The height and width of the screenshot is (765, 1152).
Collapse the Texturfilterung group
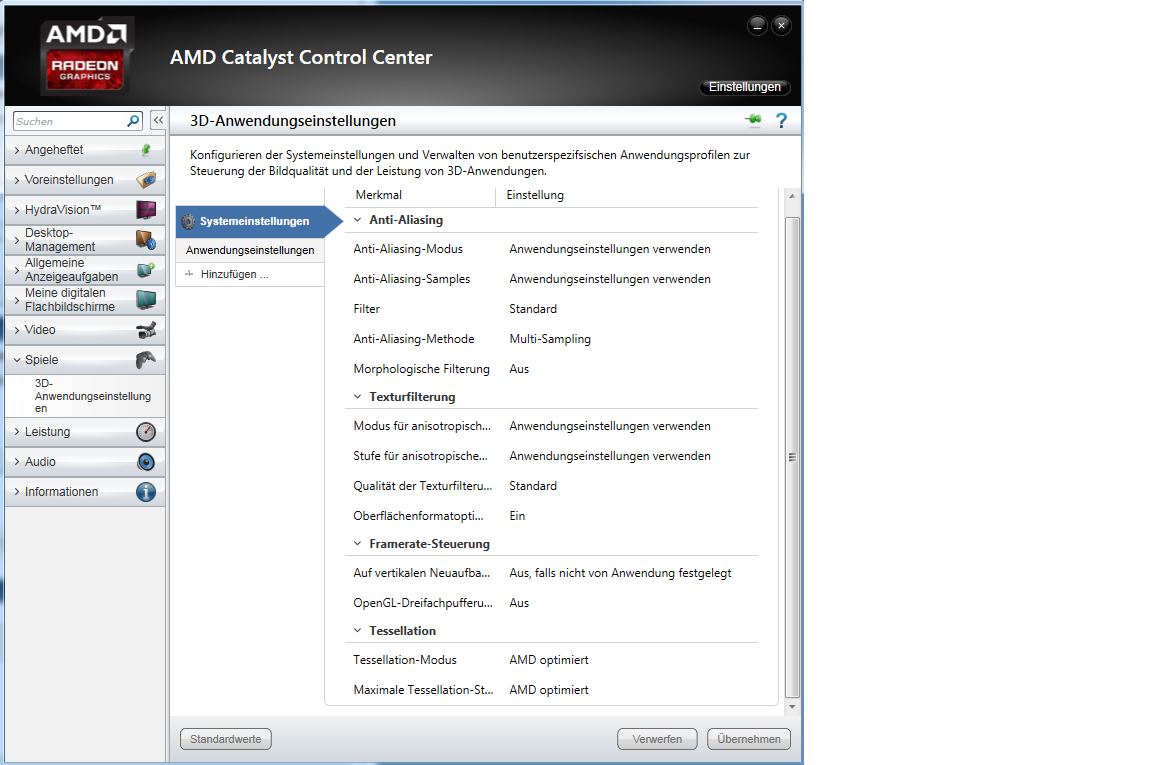358,397
